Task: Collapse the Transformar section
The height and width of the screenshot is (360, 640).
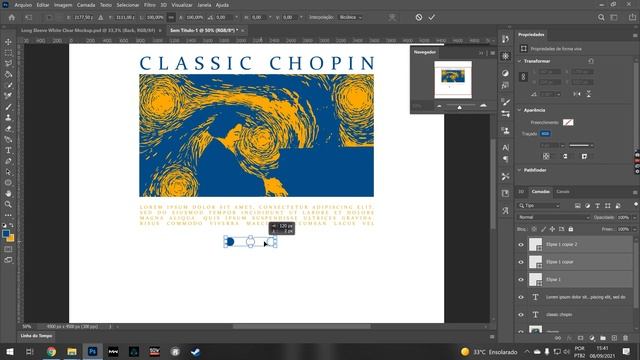Action: pyautogui.click(x=519, y=61)
